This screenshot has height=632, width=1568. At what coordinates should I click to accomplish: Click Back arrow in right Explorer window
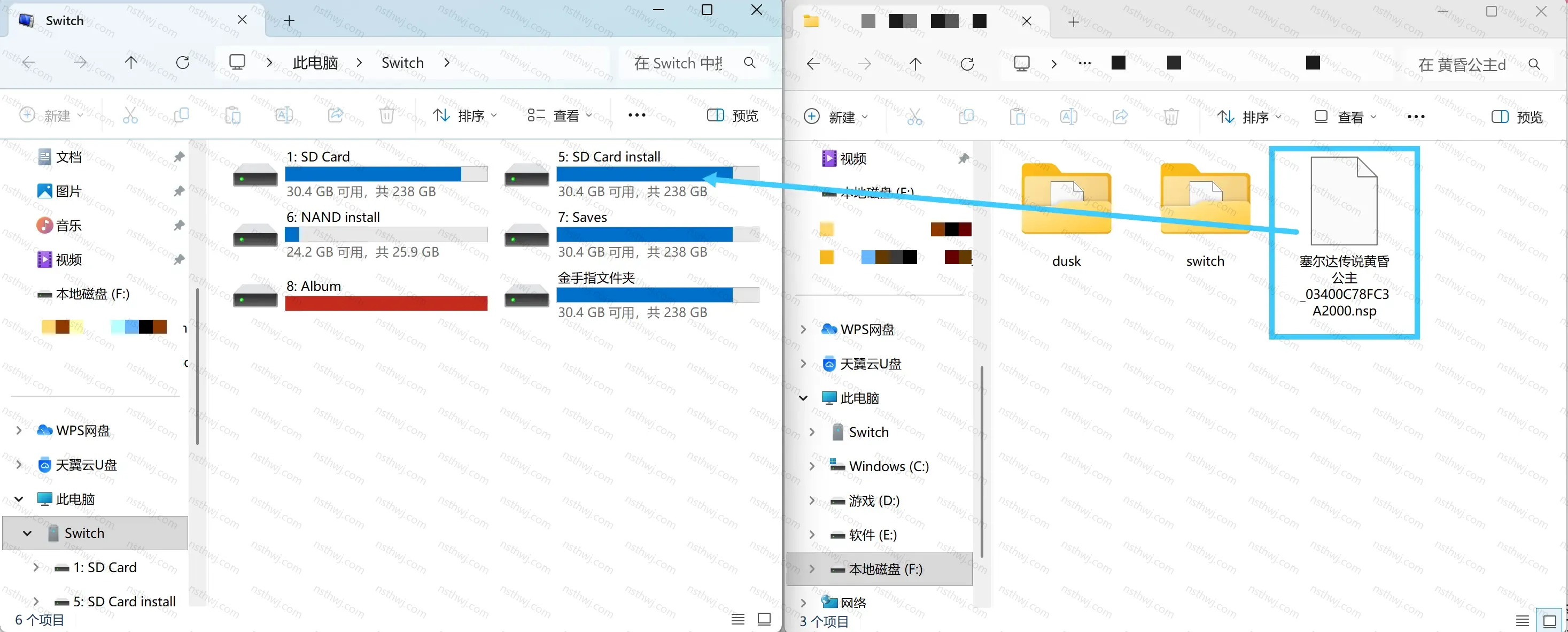[x=813, y=64]
